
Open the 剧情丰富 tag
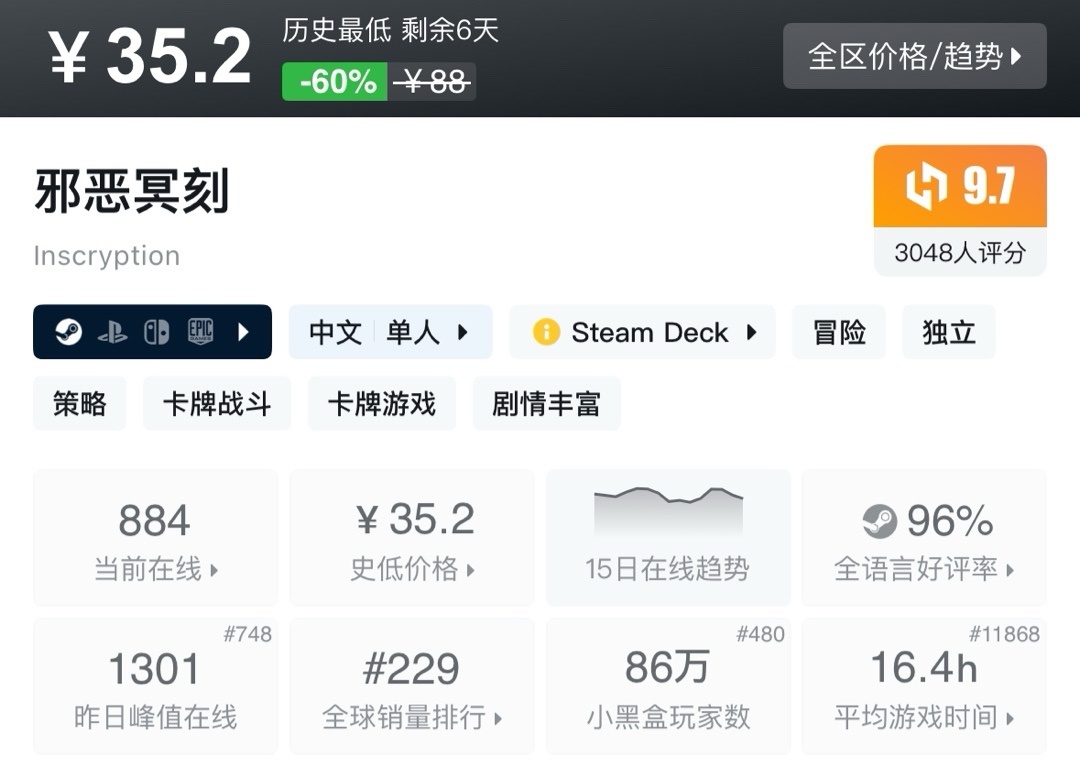[x=546, y=404]
